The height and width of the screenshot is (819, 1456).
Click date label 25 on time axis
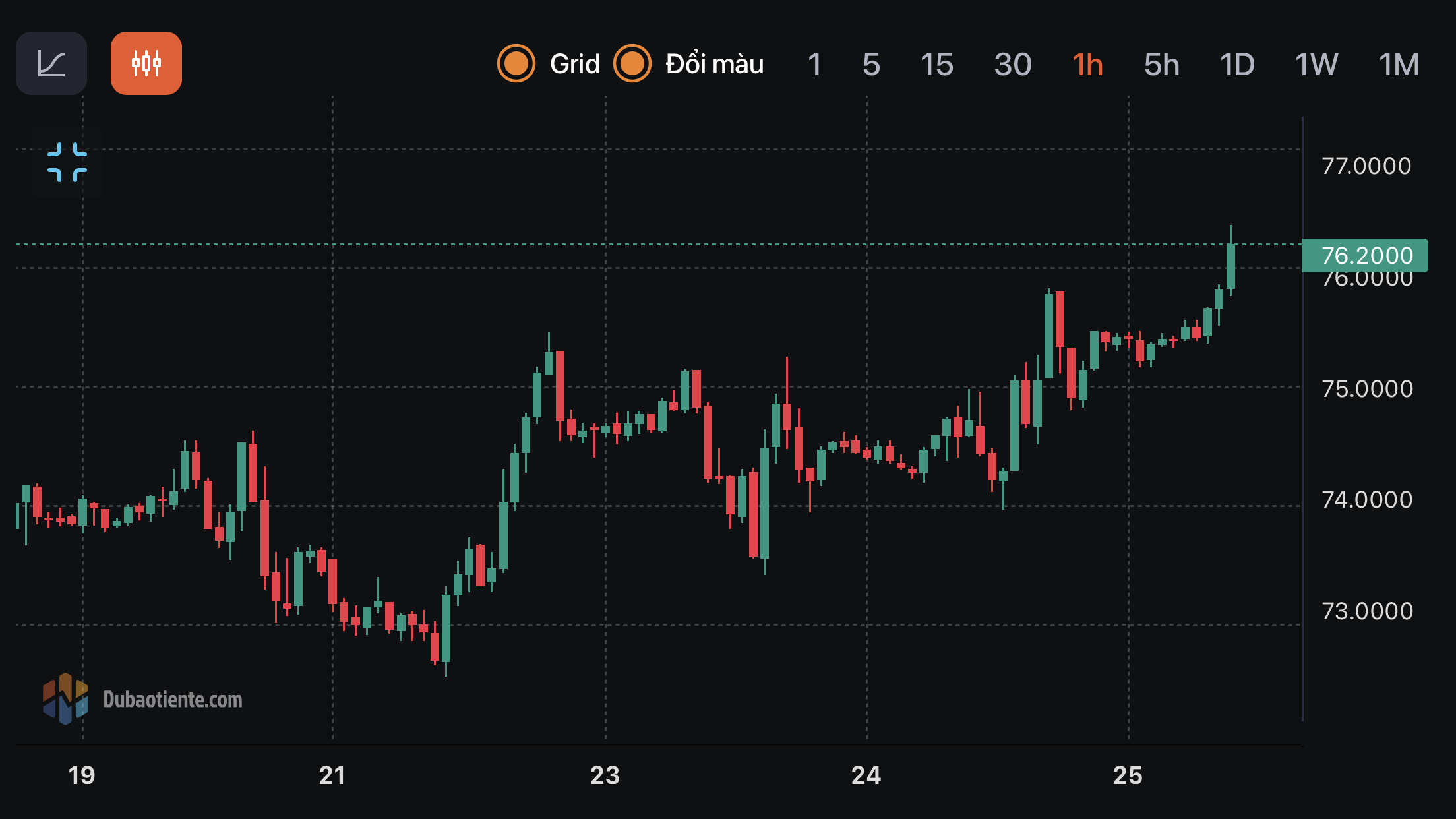tap(1128, 775)
